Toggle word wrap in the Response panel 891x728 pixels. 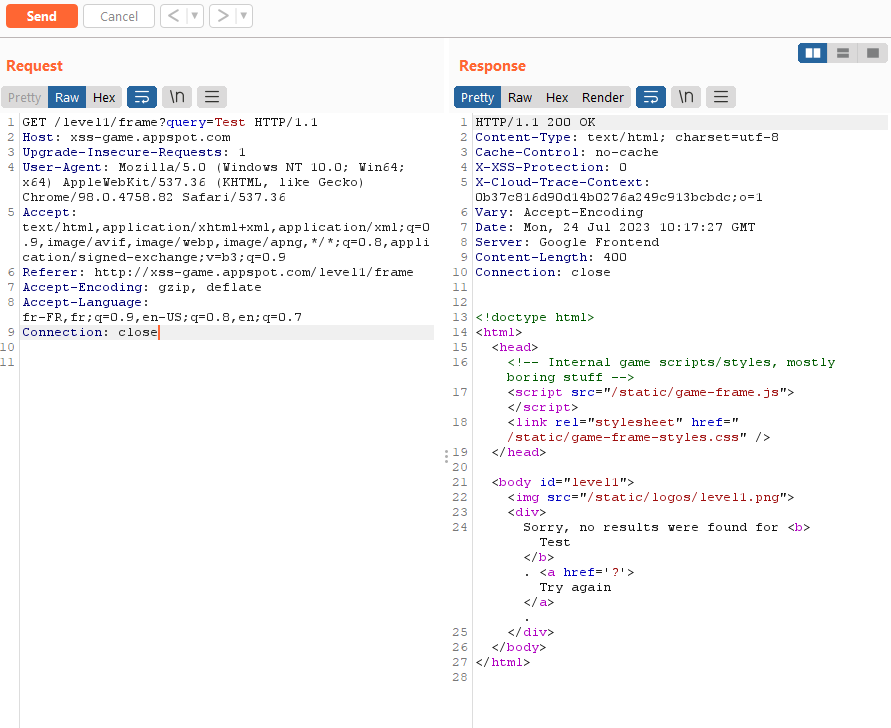point(651,97)
